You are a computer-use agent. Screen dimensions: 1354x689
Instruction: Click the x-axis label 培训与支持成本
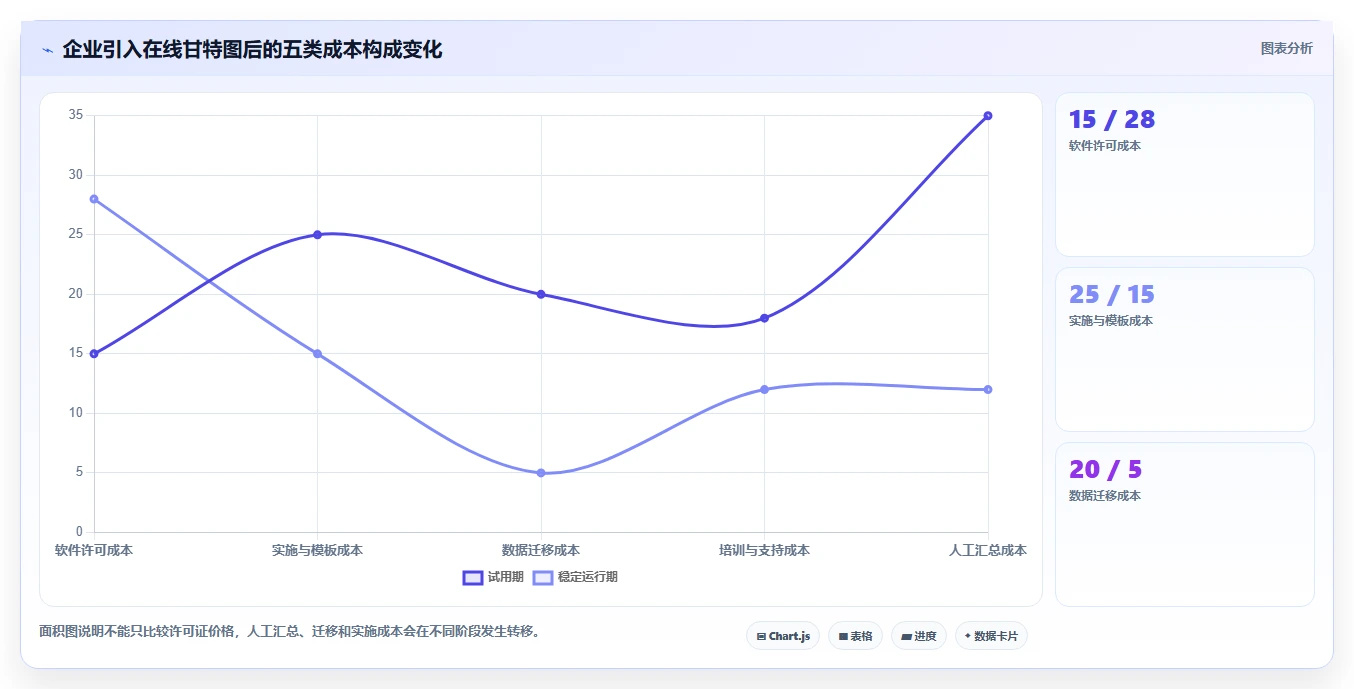click(764, 550)
